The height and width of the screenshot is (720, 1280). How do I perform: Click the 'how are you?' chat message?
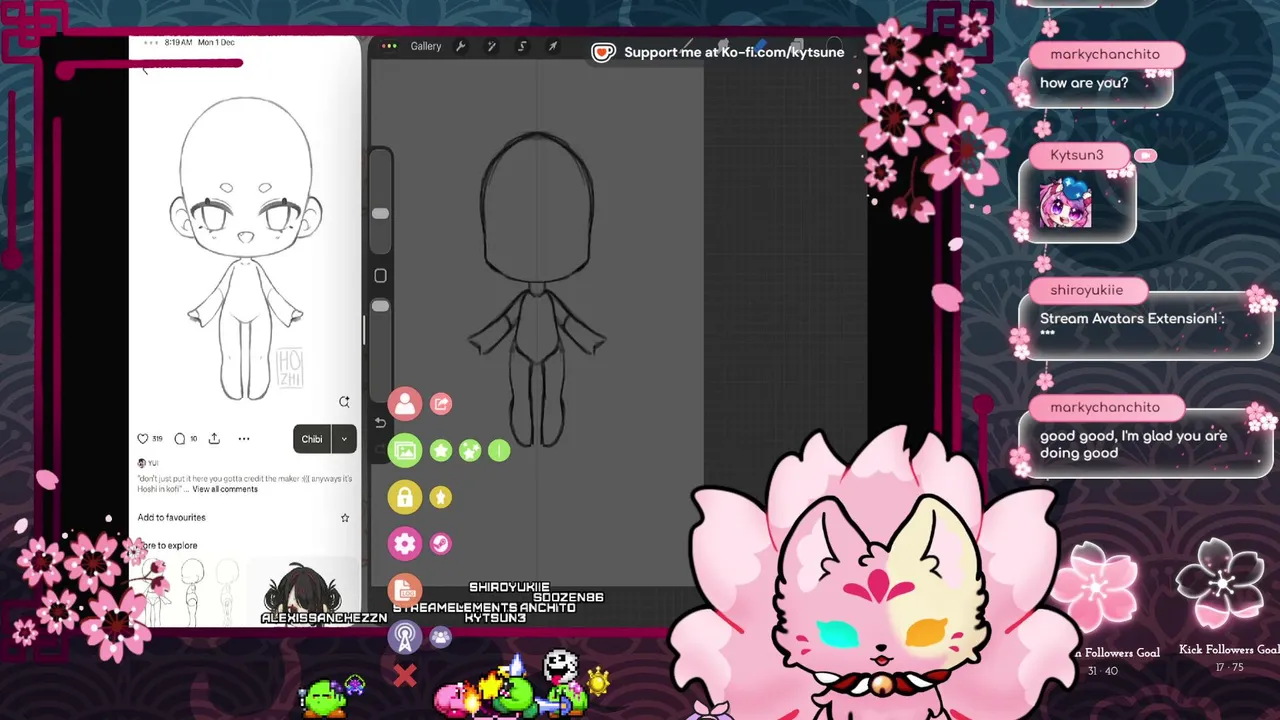pos(1084,83)
